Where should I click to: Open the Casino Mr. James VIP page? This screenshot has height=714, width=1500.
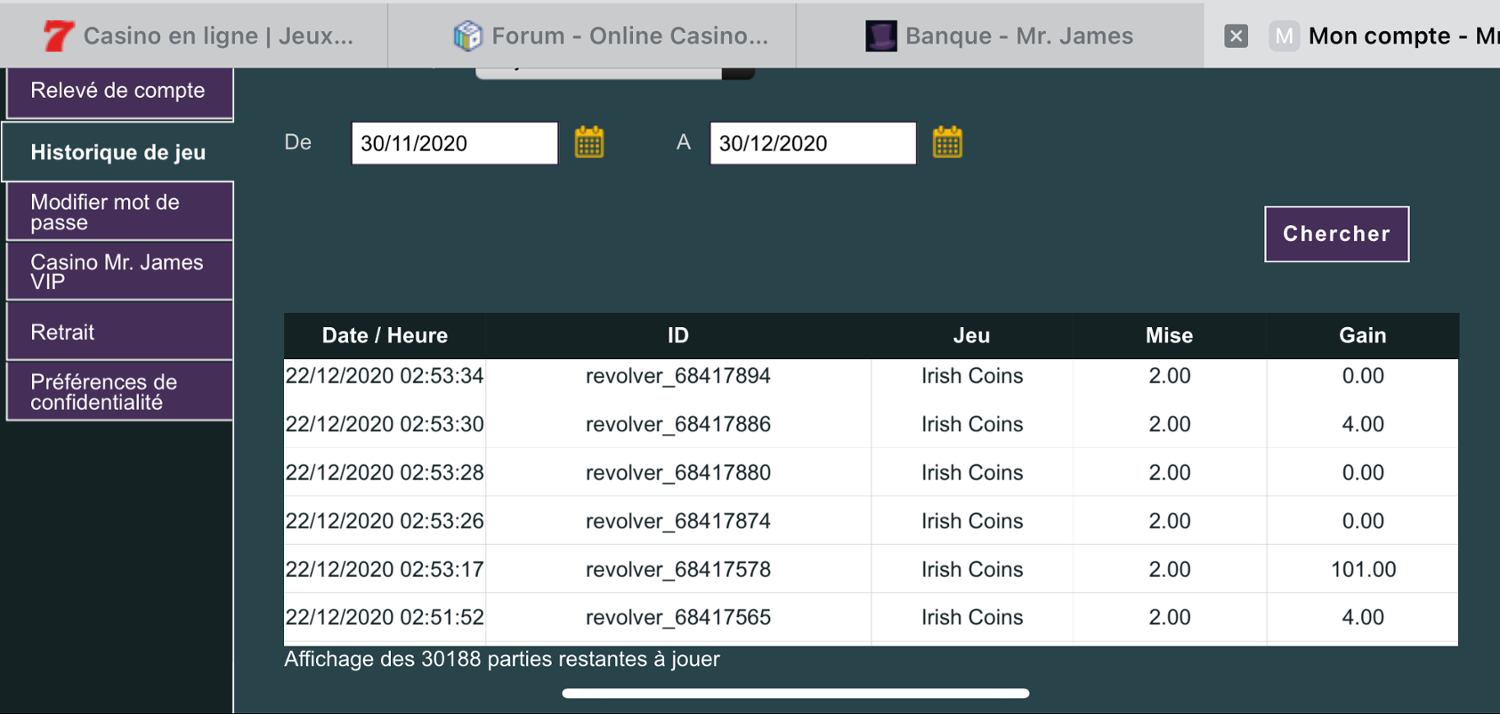point(118,271)
